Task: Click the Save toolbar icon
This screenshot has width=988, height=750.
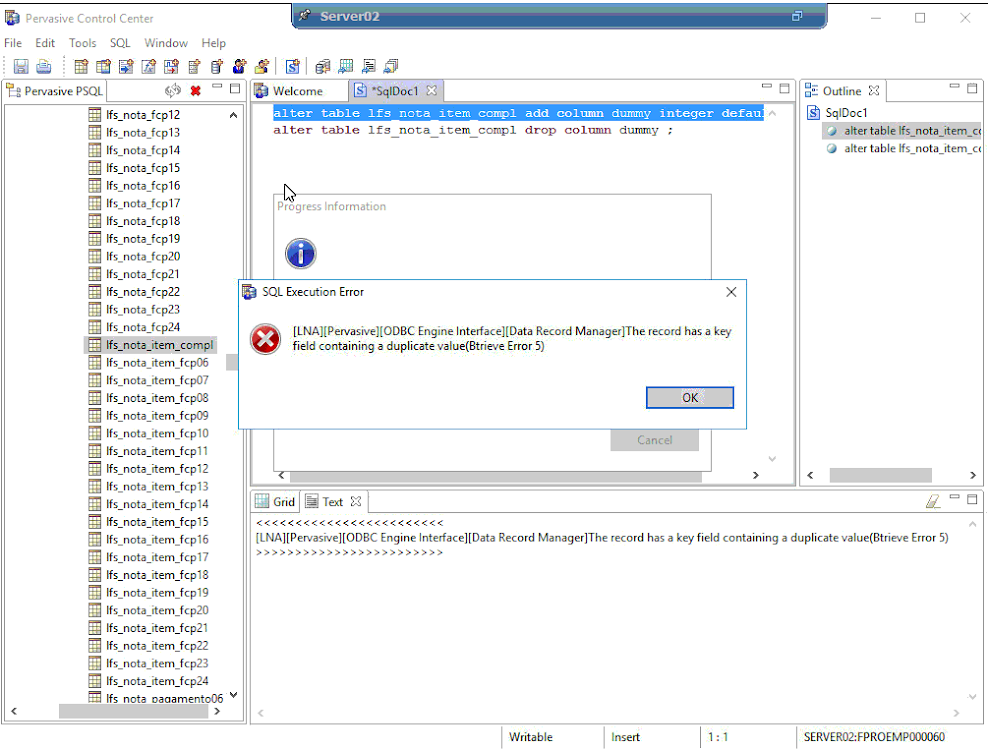Action: pos(21,66)
